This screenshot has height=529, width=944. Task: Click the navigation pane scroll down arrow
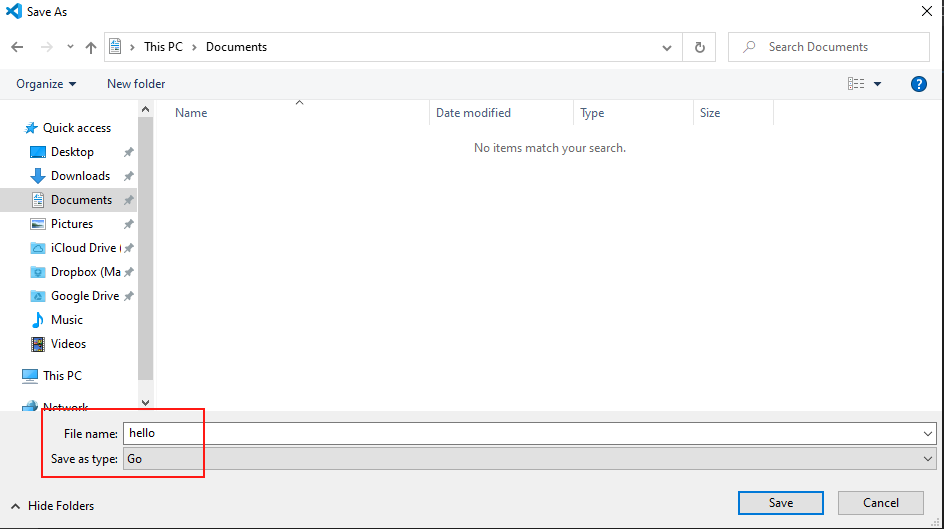145,403
